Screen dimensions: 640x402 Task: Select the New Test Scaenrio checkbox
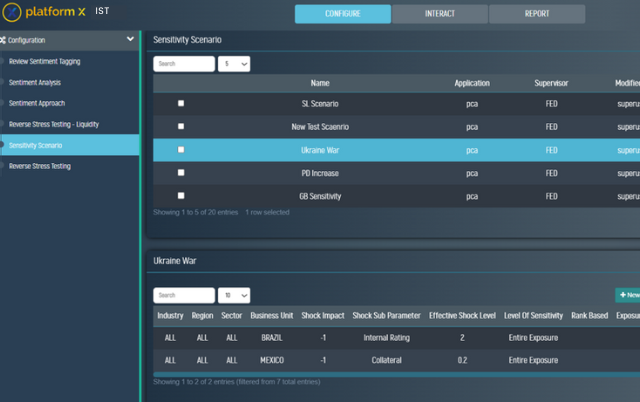tap(181, 126)
